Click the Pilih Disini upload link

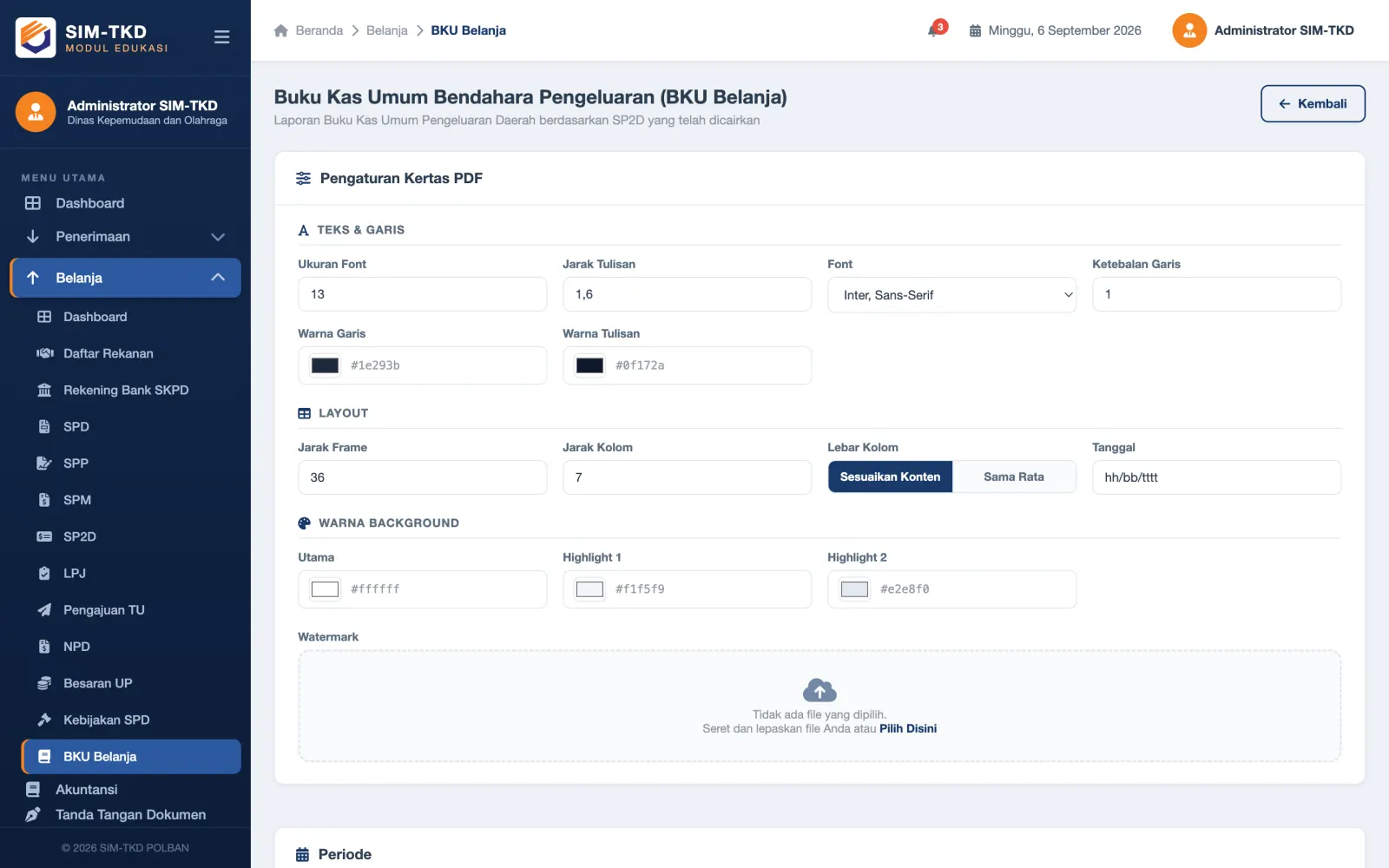[x=908, y=728]
